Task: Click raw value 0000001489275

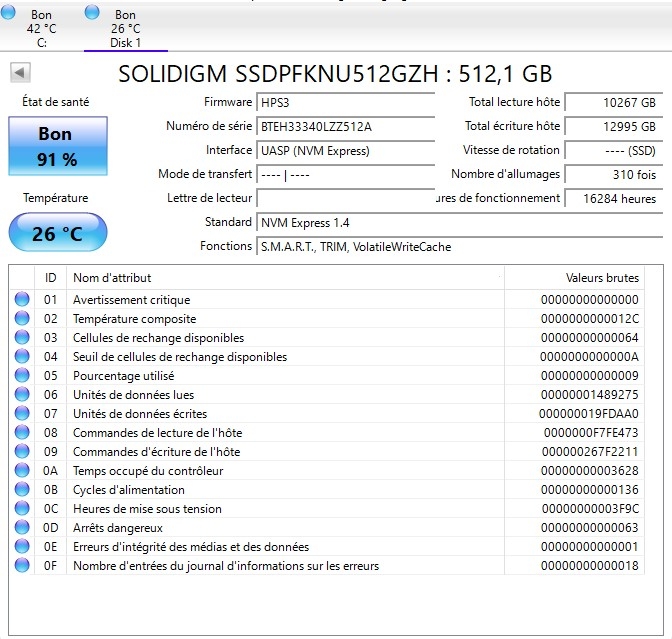Action: click(590, 395)
